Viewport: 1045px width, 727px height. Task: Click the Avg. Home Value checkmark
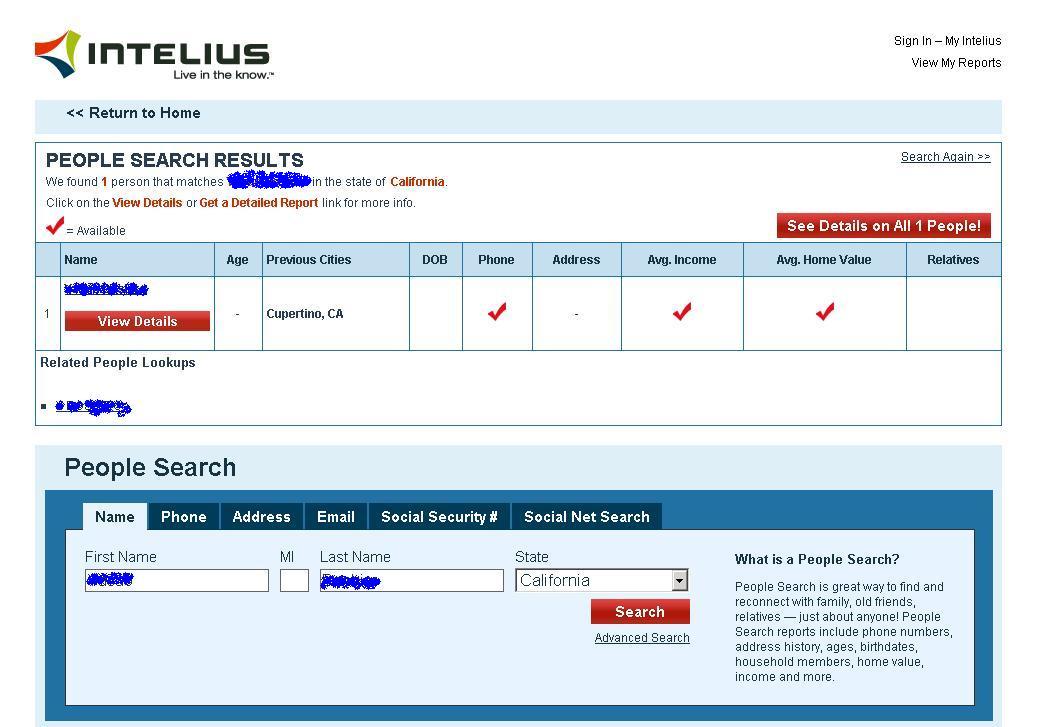tap(825, 312)
